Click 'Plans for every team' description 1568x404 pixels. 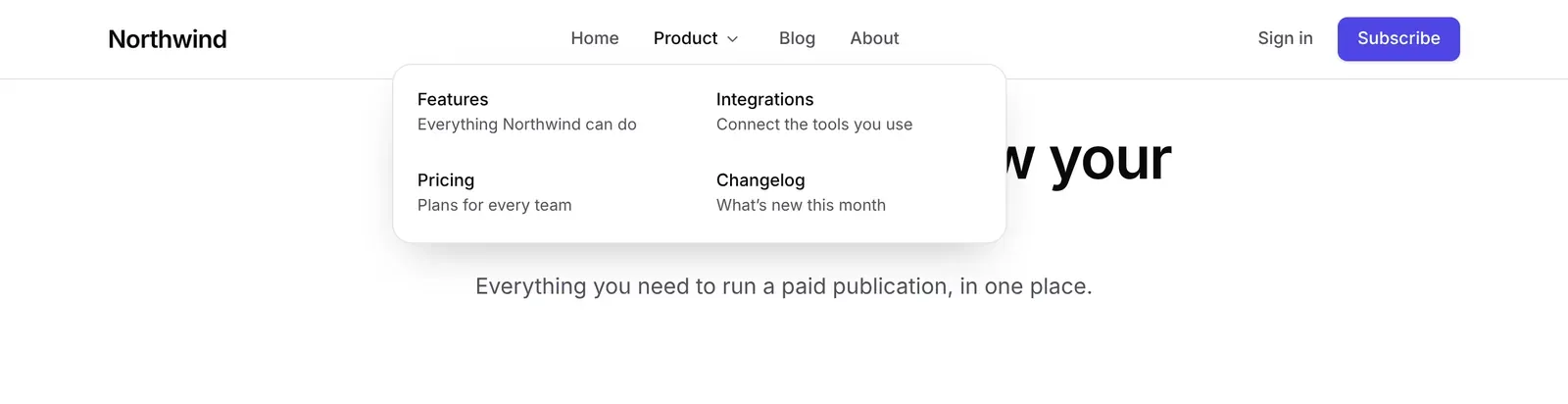point(494,205)
